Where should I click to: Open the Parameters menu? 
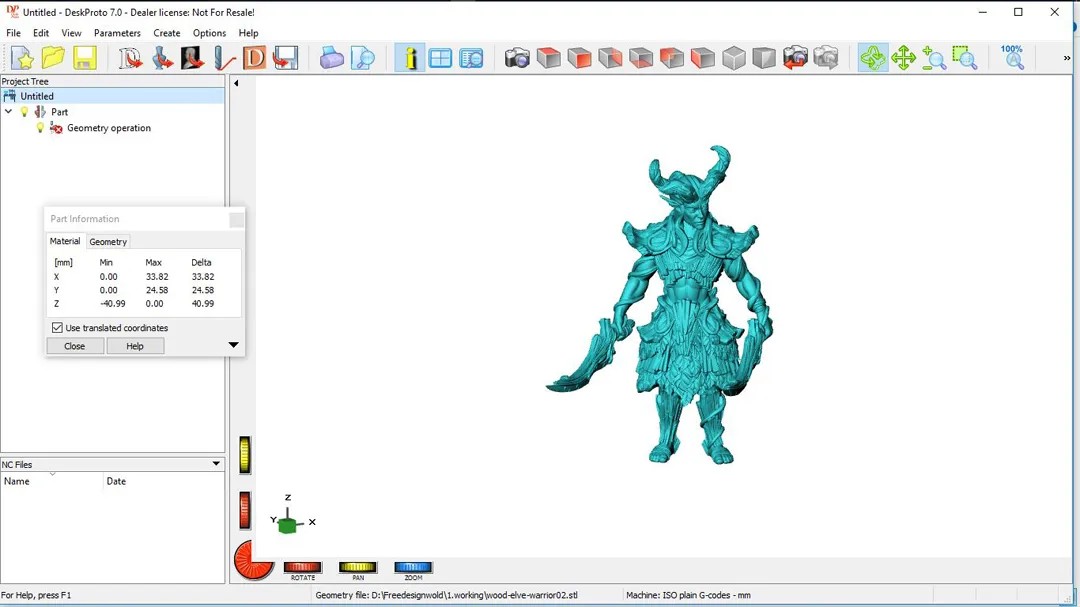tap(117, 33)
